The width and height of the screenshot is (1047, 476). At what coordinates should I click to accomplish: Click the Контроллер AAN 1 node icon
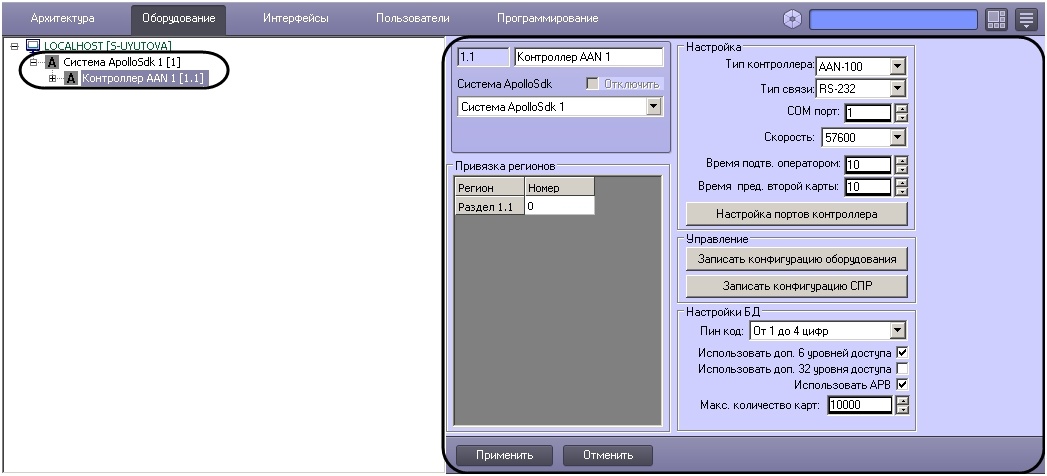[x=71, y=78]
